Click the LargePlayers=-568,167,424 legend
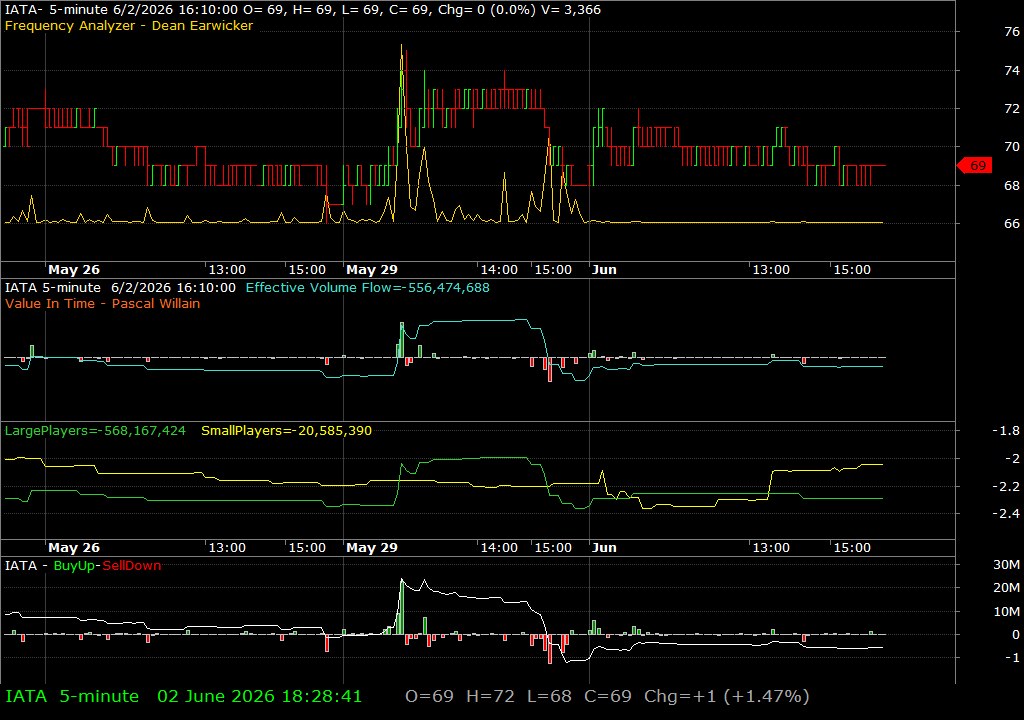 [x=95, y=431]
